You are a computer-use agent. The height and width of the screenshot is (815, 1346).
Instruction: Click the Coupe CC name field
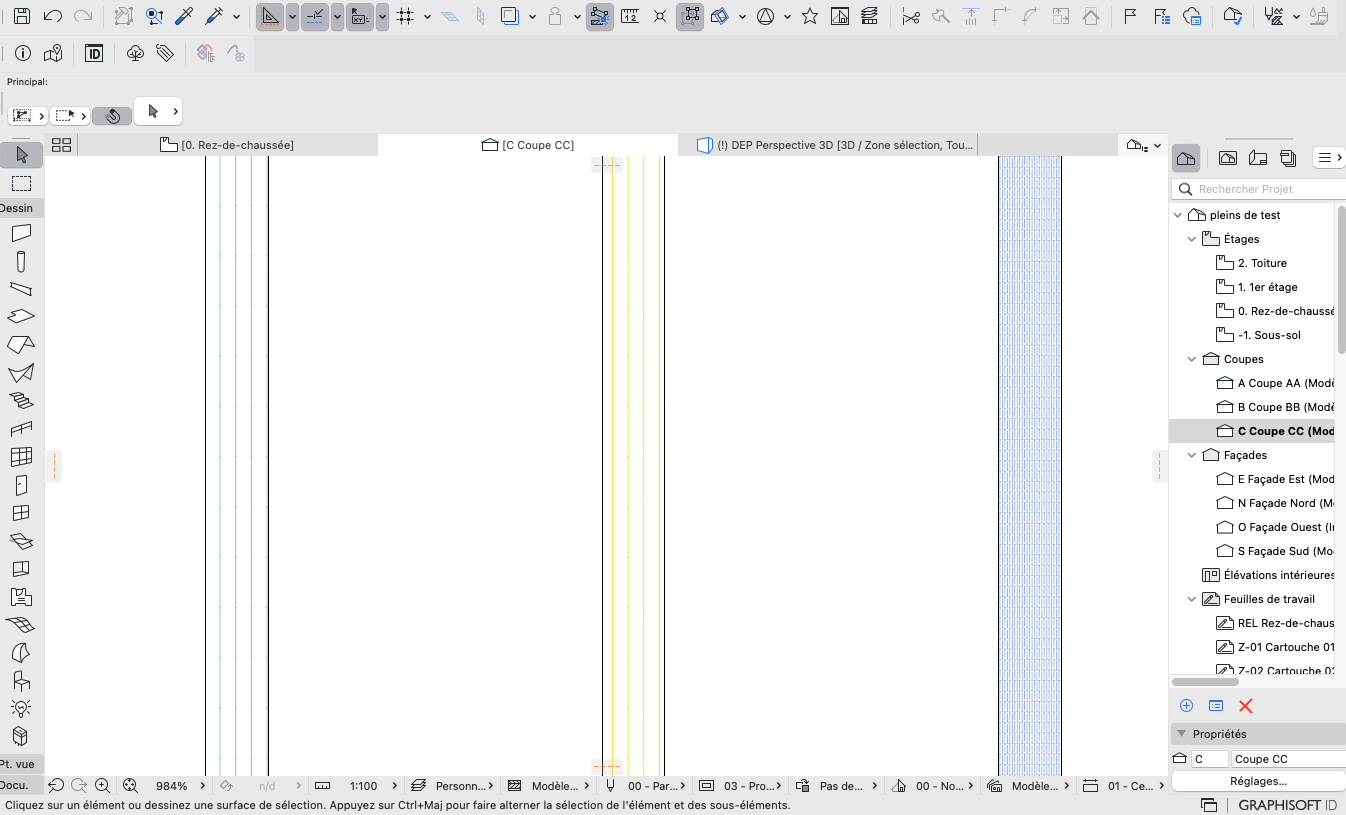tap(1288, 759)
